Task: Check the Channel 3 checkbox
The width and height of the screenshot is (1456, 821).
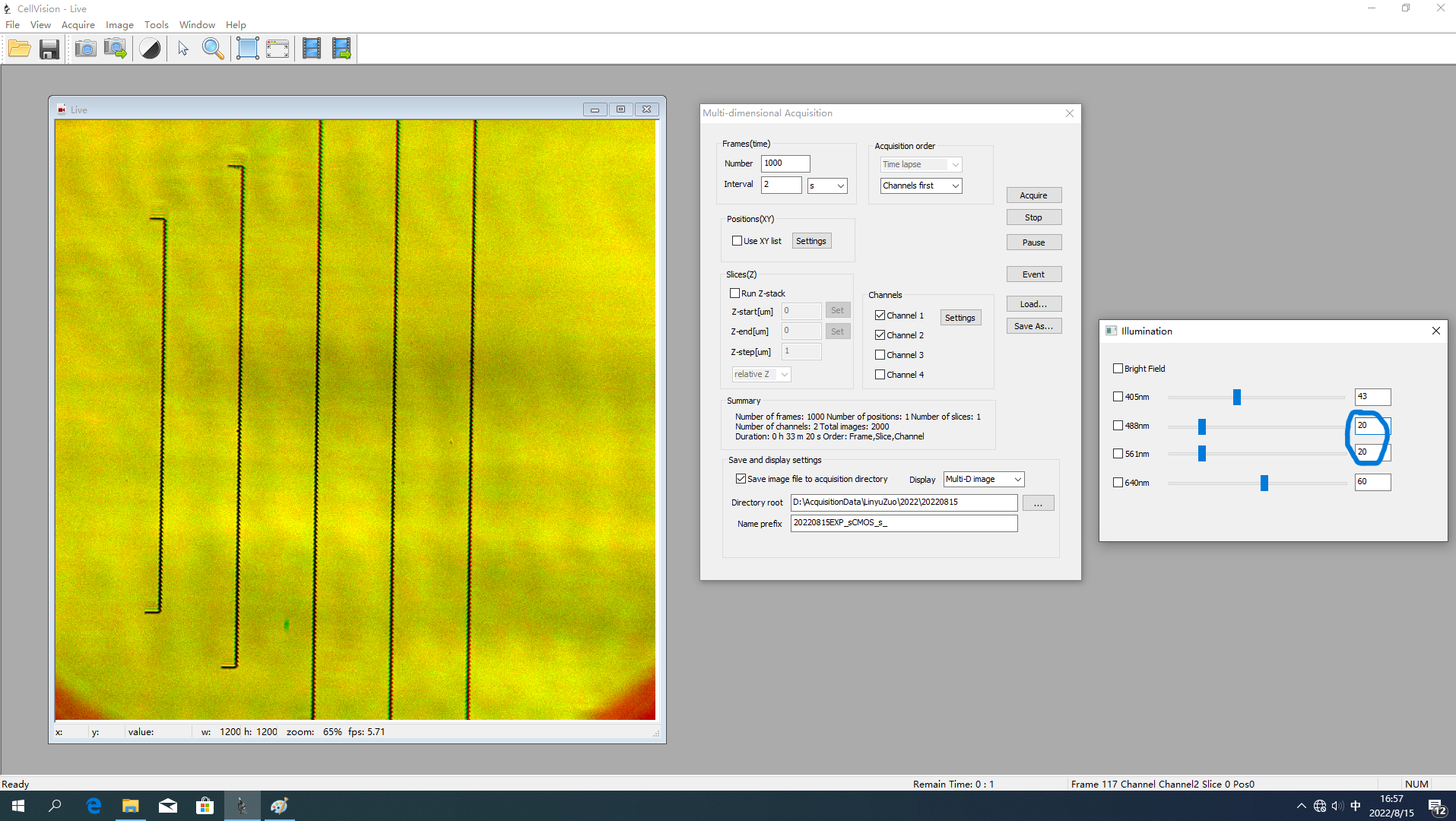Action: tap(880, 355)
